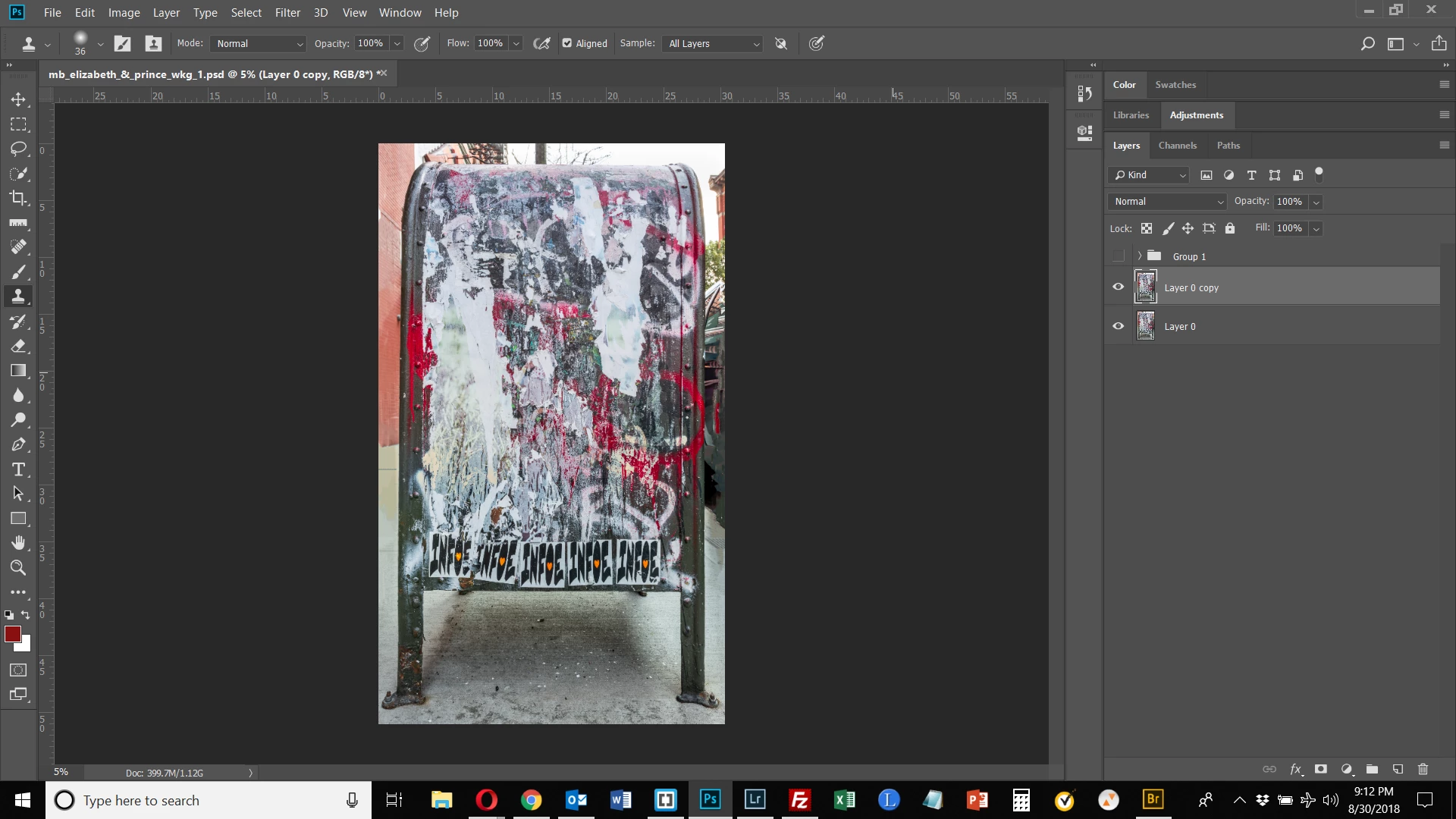Select the Crop tool

click(x=18, y=198)
